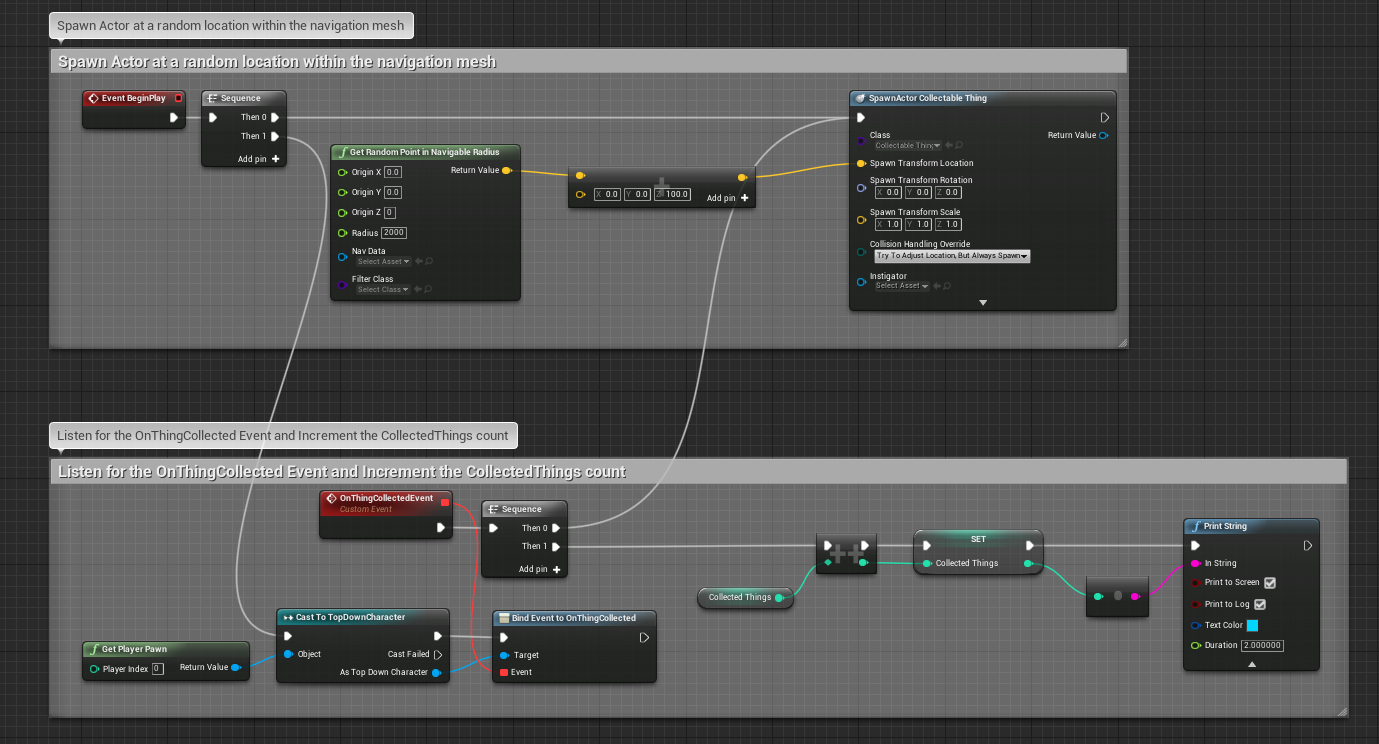This screenshot has width=1379, height=744.
Task: Click the As Top Down Character pin
Action: (x=437, y=672)
